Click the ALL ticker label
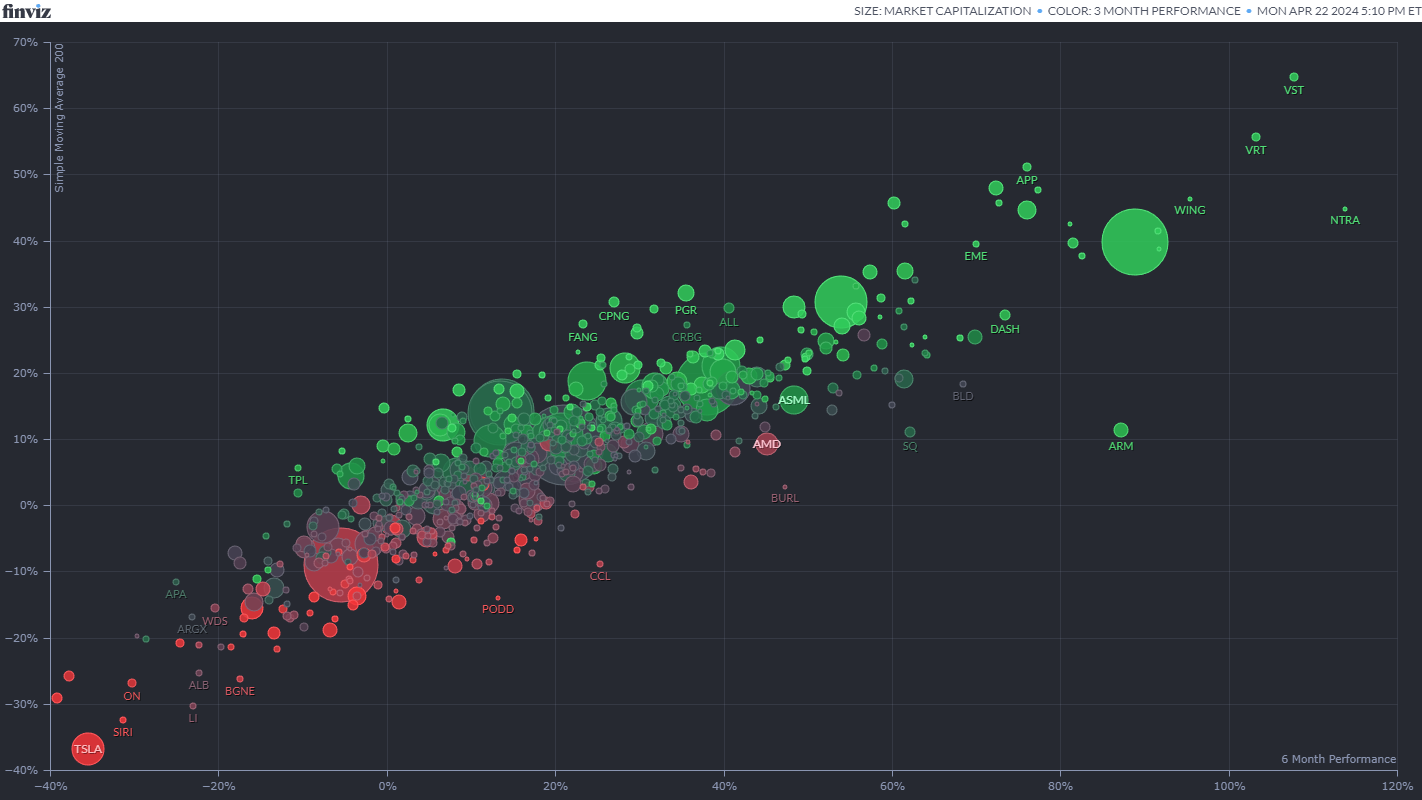This screenshot has width=1422, height=800. point(729,322)
